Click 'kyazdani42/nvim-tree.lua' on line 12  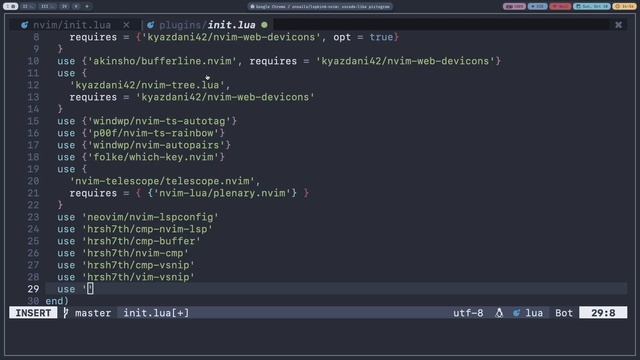(x=147, y=85)
